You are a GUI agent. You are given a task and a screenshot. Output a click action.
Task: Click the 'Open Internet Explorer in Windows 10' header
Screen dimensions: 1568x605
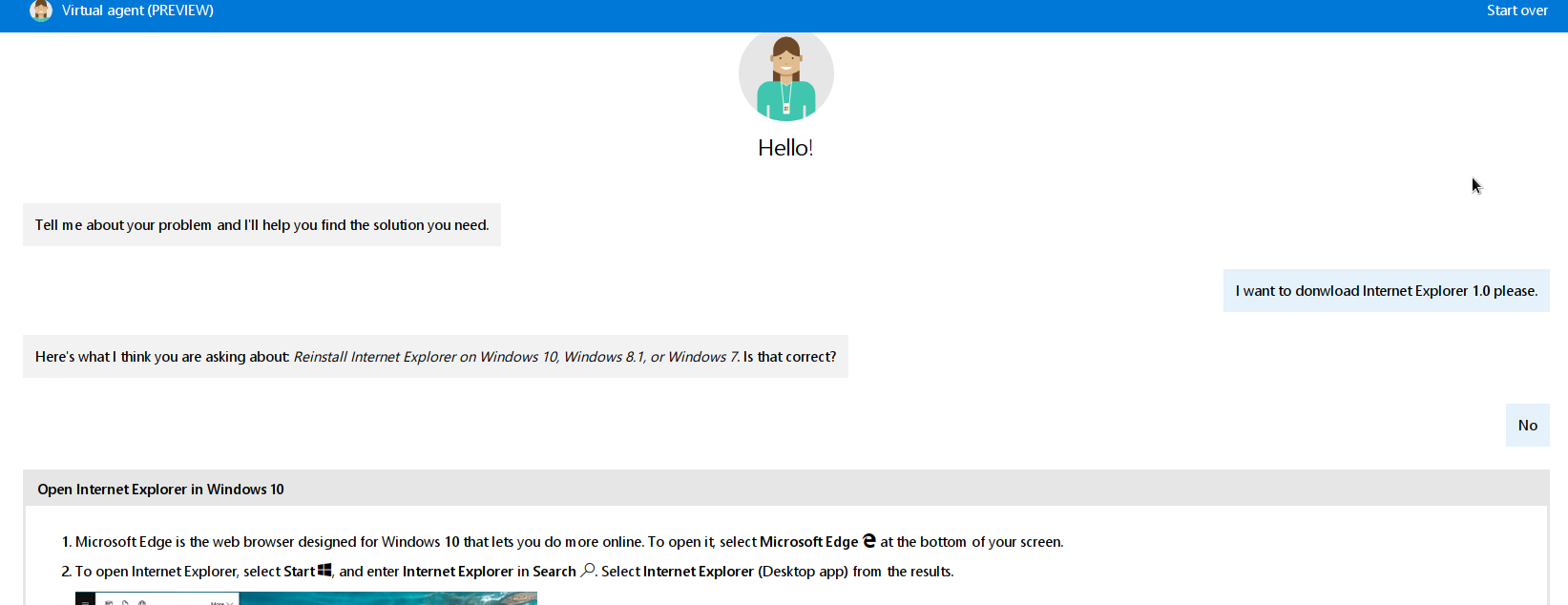[x=785, y=489]
